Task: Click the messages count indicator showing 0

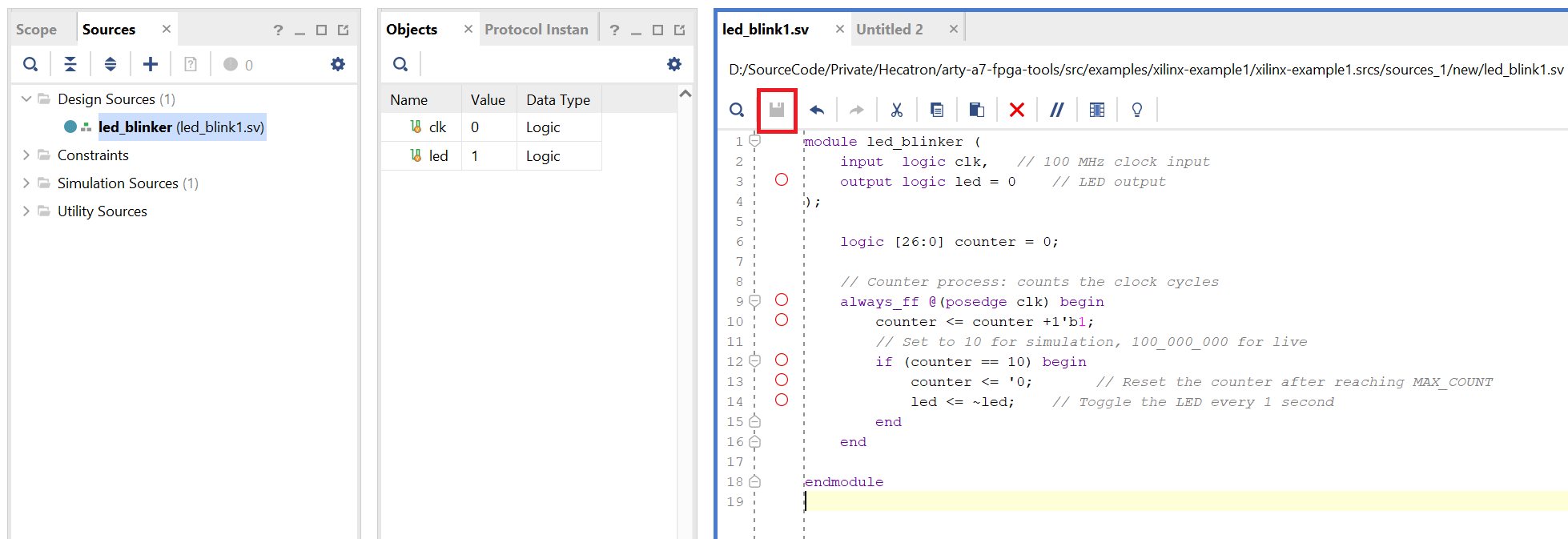Action: (x=239, y=64)
